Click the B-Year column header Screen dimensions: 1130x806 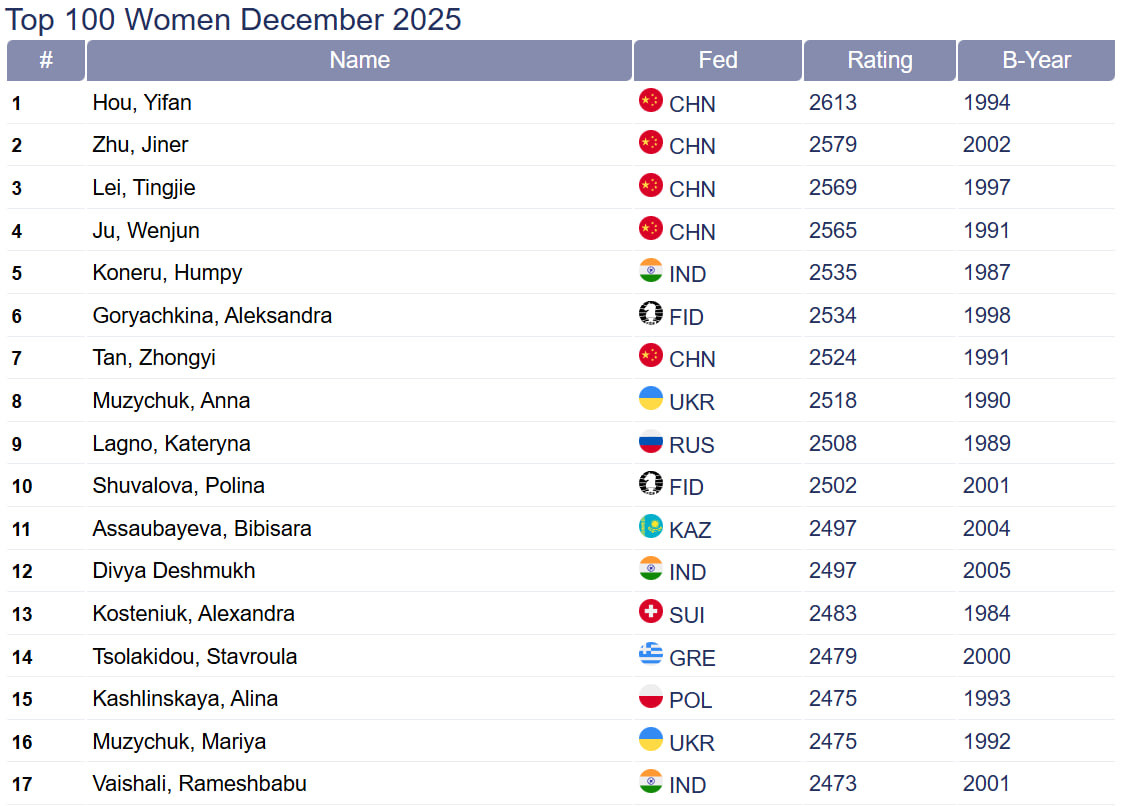pyautogui.click(x=1036, y=60)
